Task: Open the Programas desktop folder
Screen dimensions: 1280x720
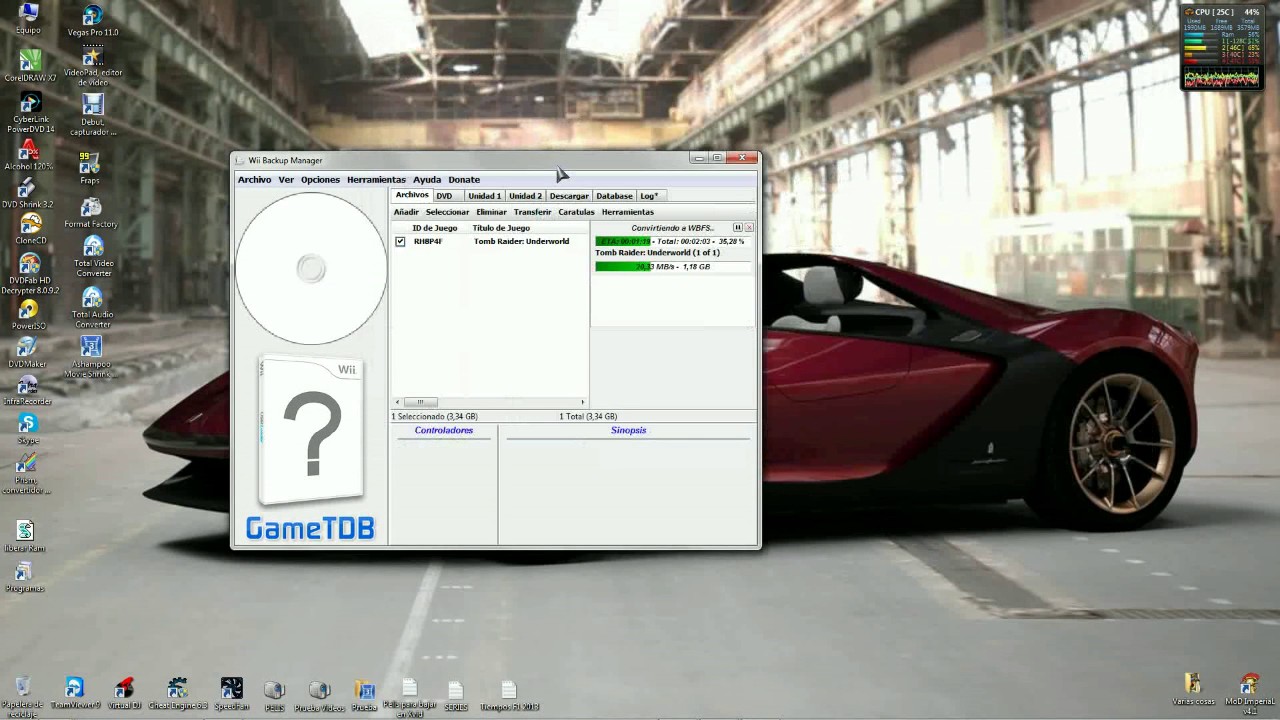Action: [25, 577]
